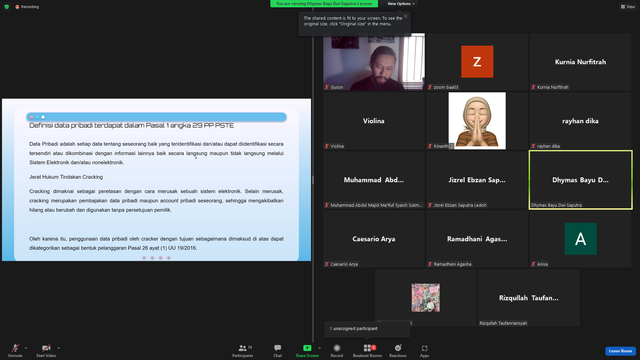Click the slide title 'Definisi data pribadi'
Viewport: 640px width, 360px height.
coord(131,125)
